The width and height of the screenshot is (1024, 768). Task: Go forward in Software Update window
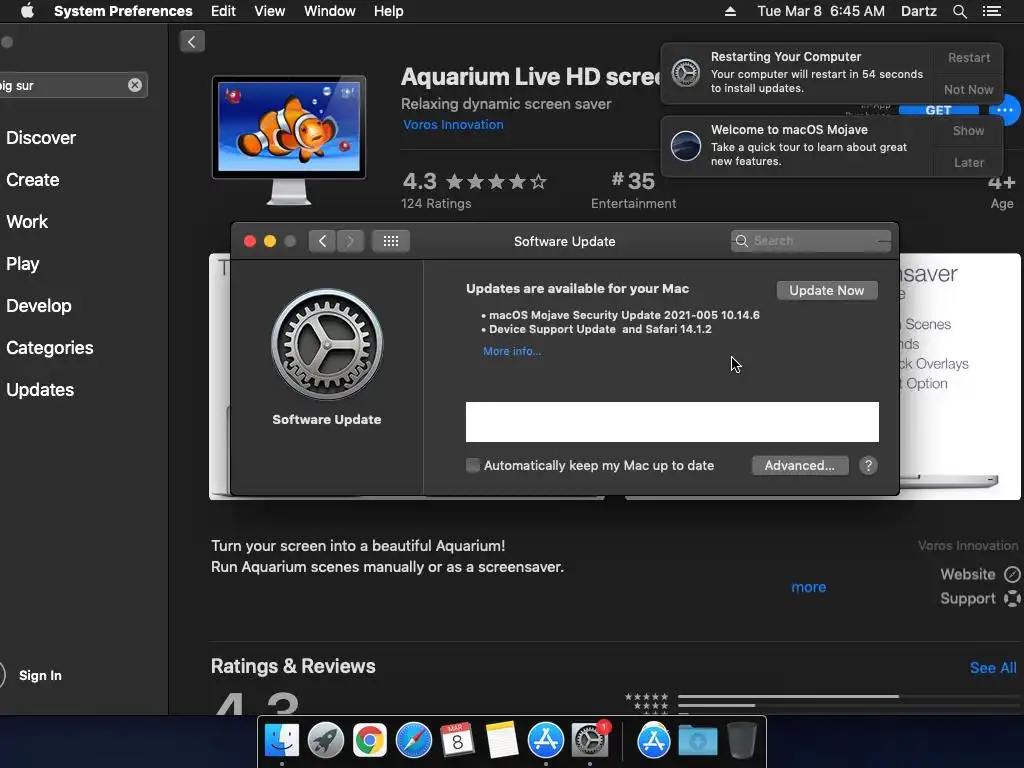[x=350, y=241]
